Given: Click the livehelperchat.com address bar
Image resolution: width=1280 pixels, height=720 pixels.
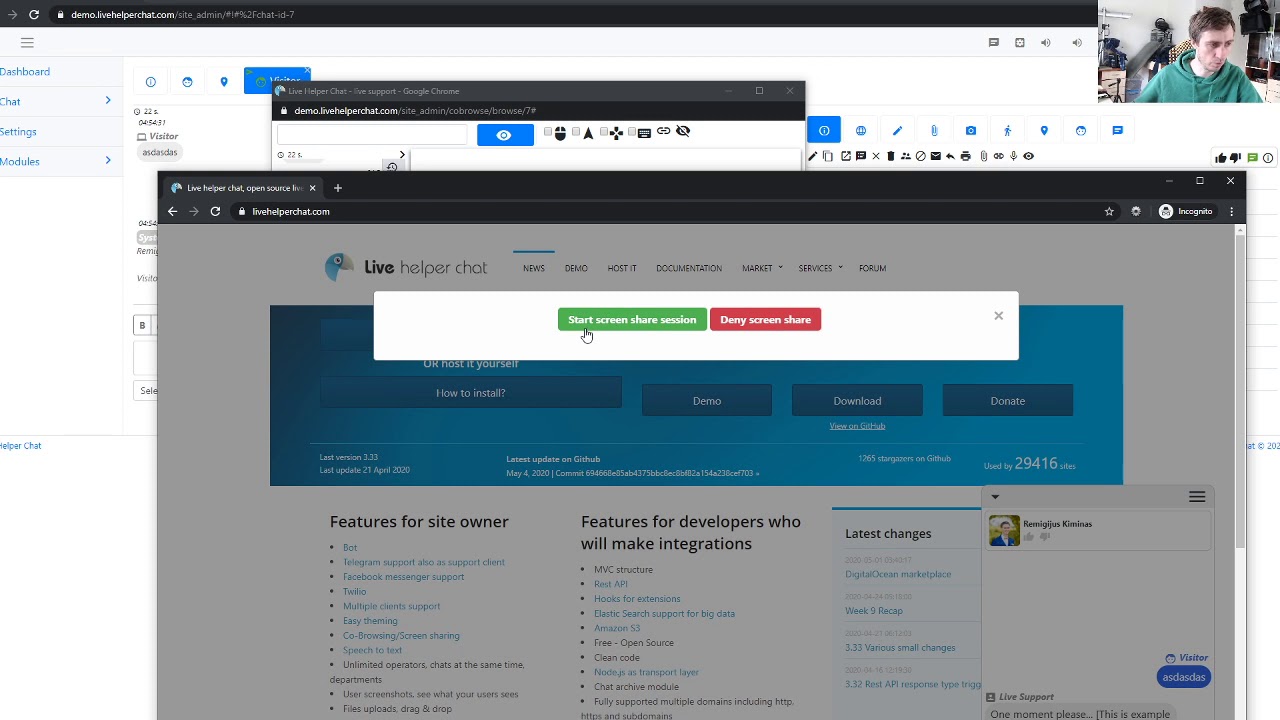Looking at the screenshot, I should (666, 211).
